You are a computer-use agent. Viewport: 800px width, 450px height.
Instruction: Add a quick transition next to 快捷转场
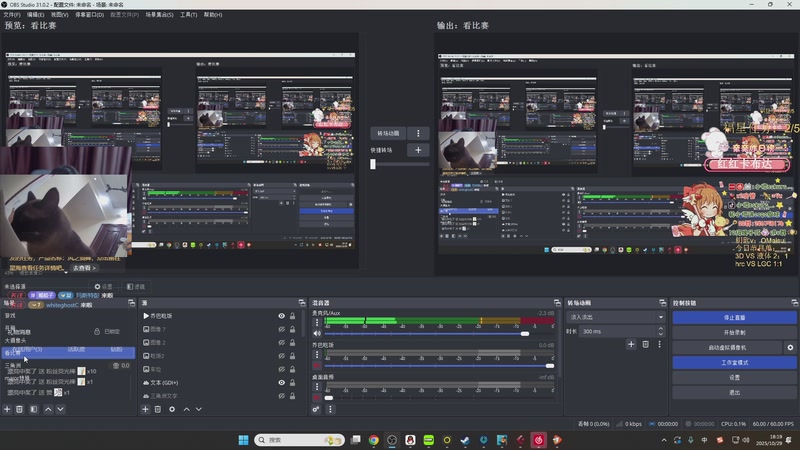tap(418, 150)
